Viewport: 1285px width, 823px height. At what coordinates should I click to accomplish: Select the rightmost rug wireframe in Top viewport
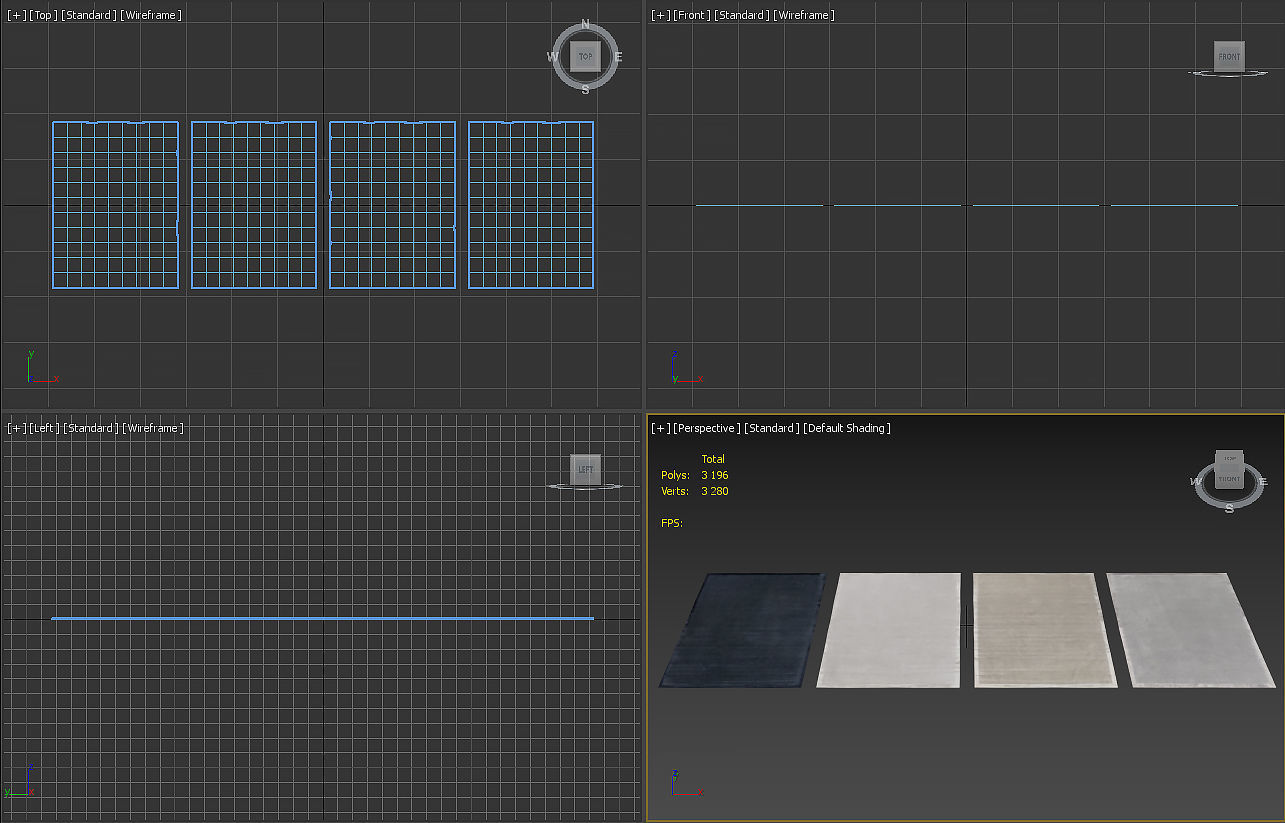[x=531, y=205]
